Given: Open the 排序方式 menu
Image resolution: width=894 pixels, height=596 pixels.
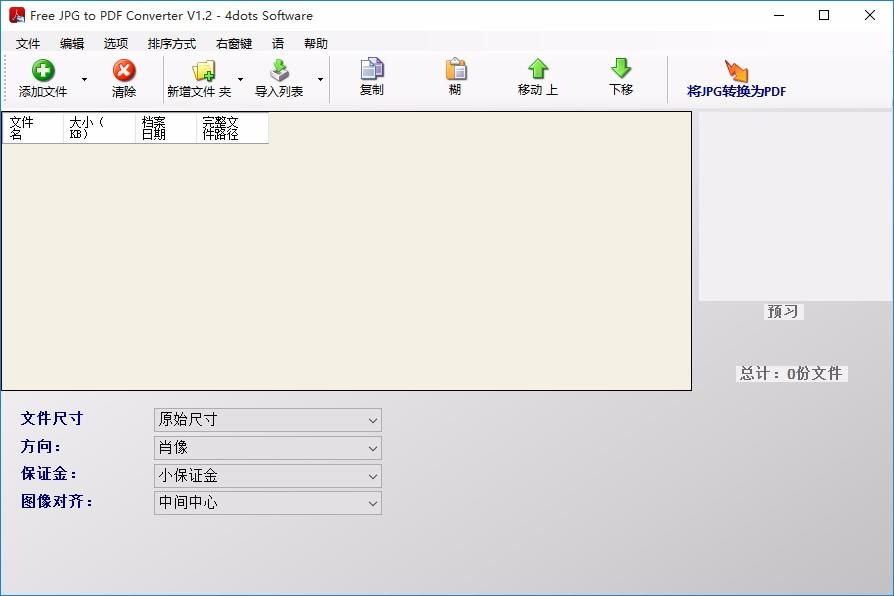Looking at the screenshot, I should click(172, 43).
